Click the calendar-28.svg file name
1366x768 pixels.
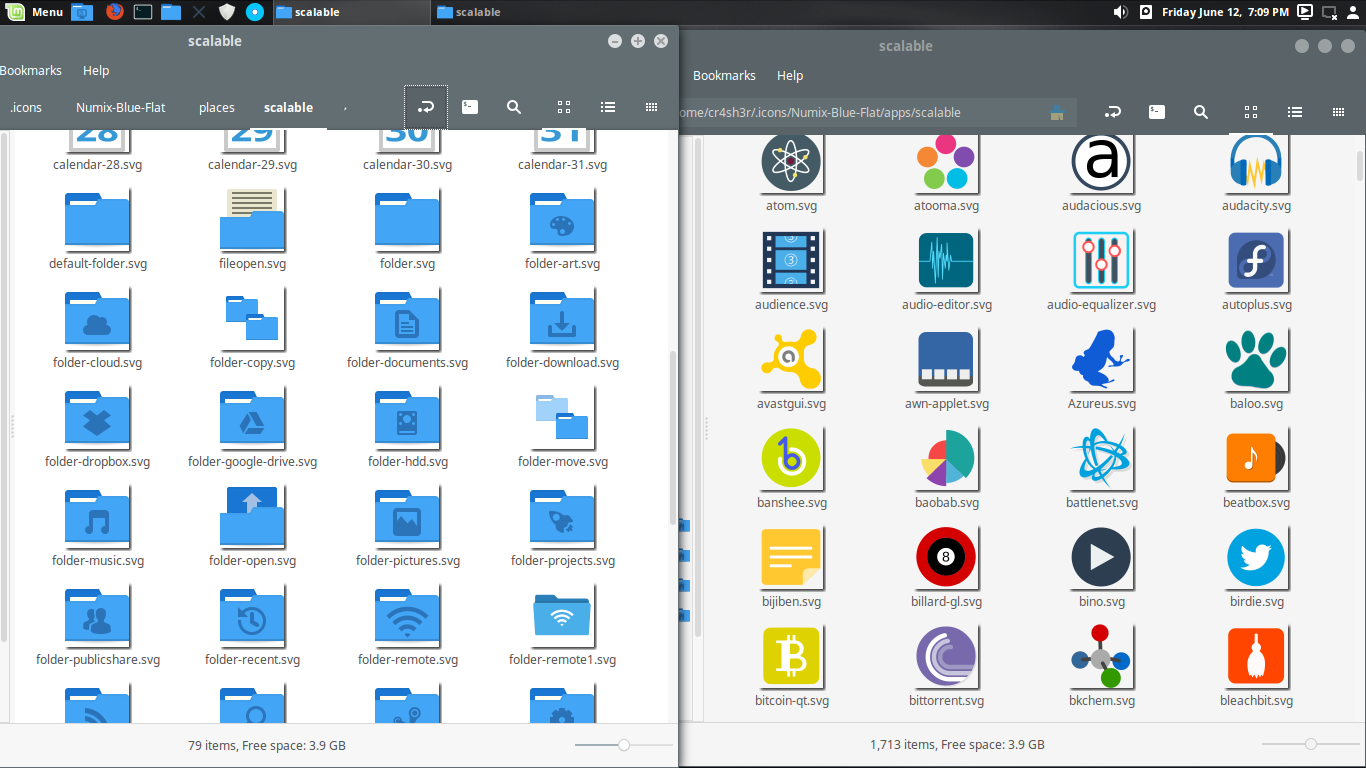98,165
